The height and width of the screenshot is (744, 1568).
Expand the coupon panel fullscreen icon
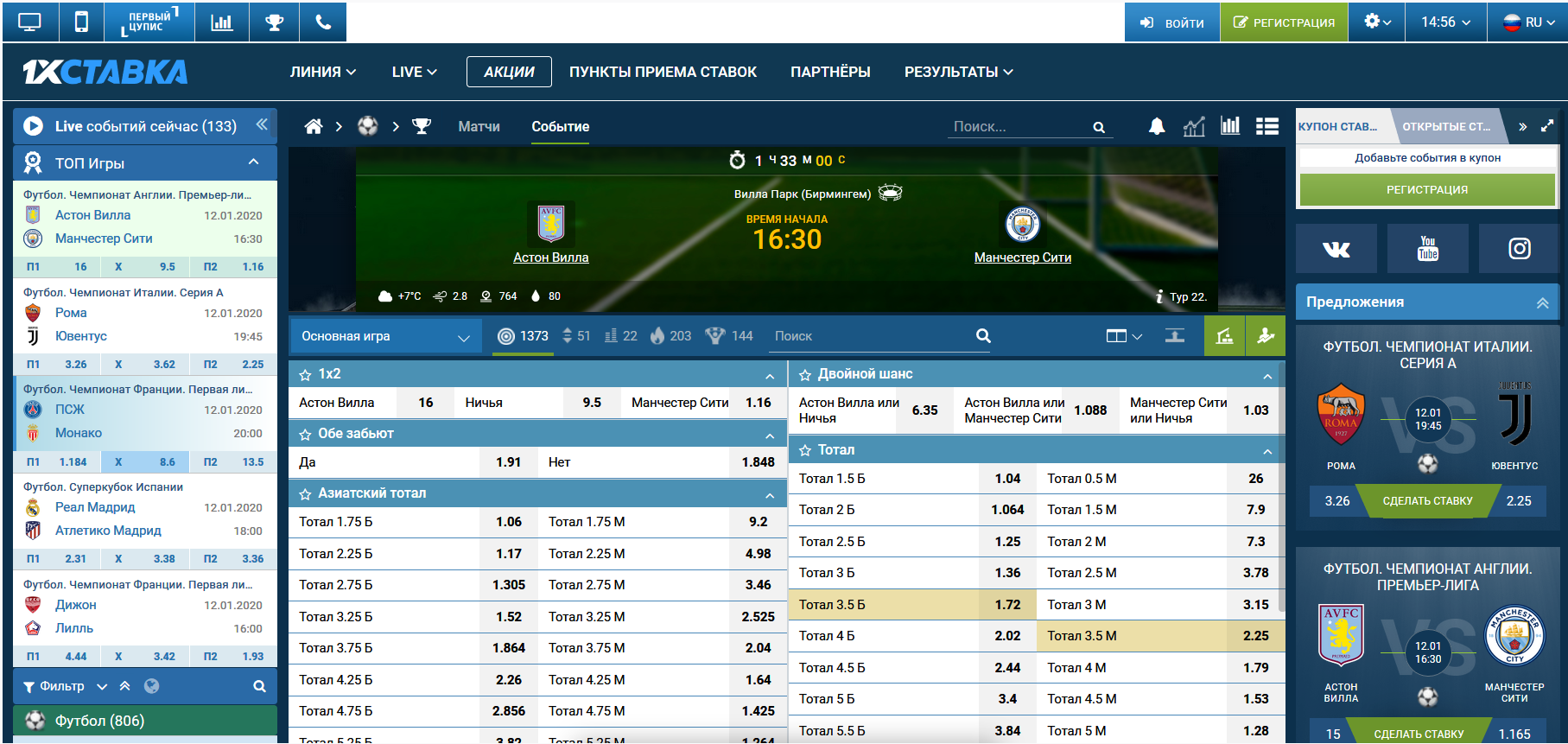(1547, 126)
